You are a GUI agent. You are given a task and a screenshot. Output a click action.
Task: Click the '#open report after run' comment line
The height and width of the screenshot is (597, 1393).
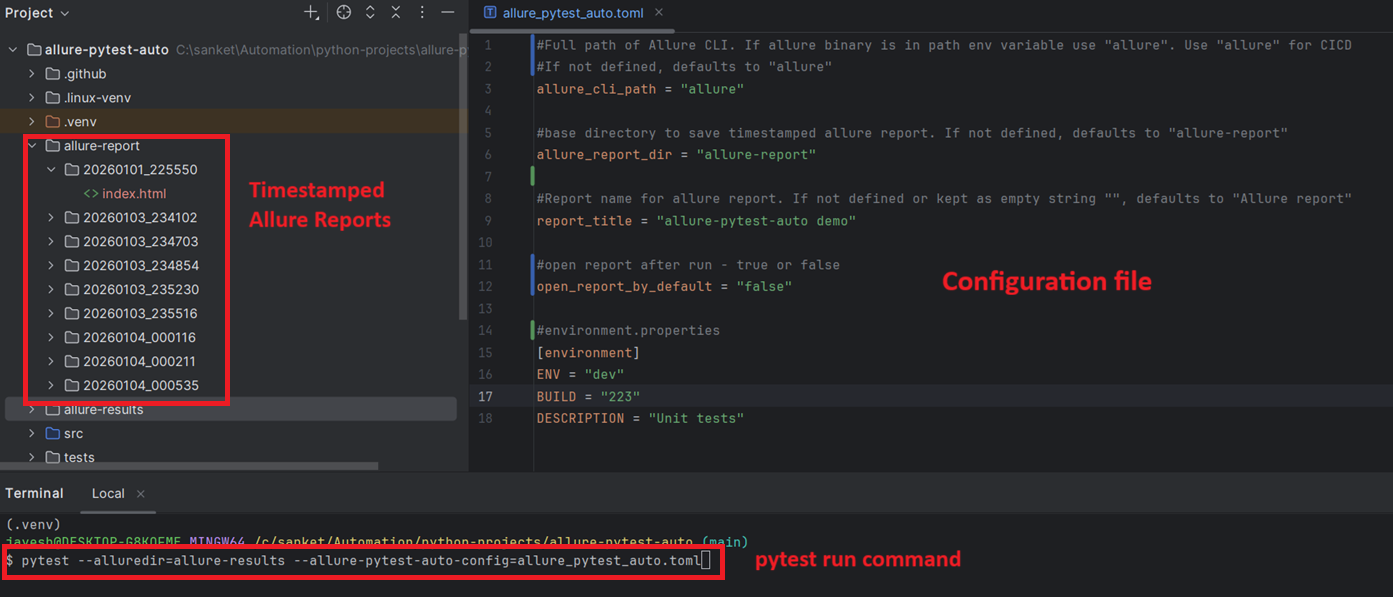688,265
